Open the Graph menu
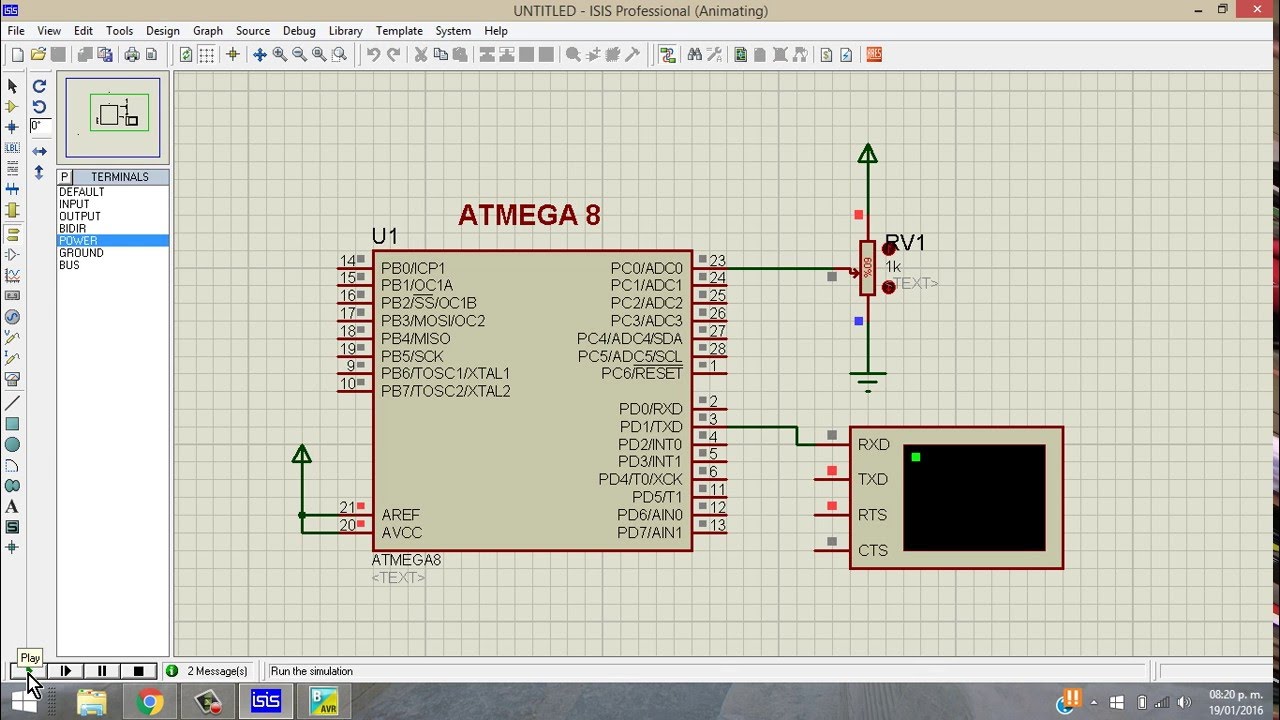This screenshot has width=1280, height=720. pos(208,31)
